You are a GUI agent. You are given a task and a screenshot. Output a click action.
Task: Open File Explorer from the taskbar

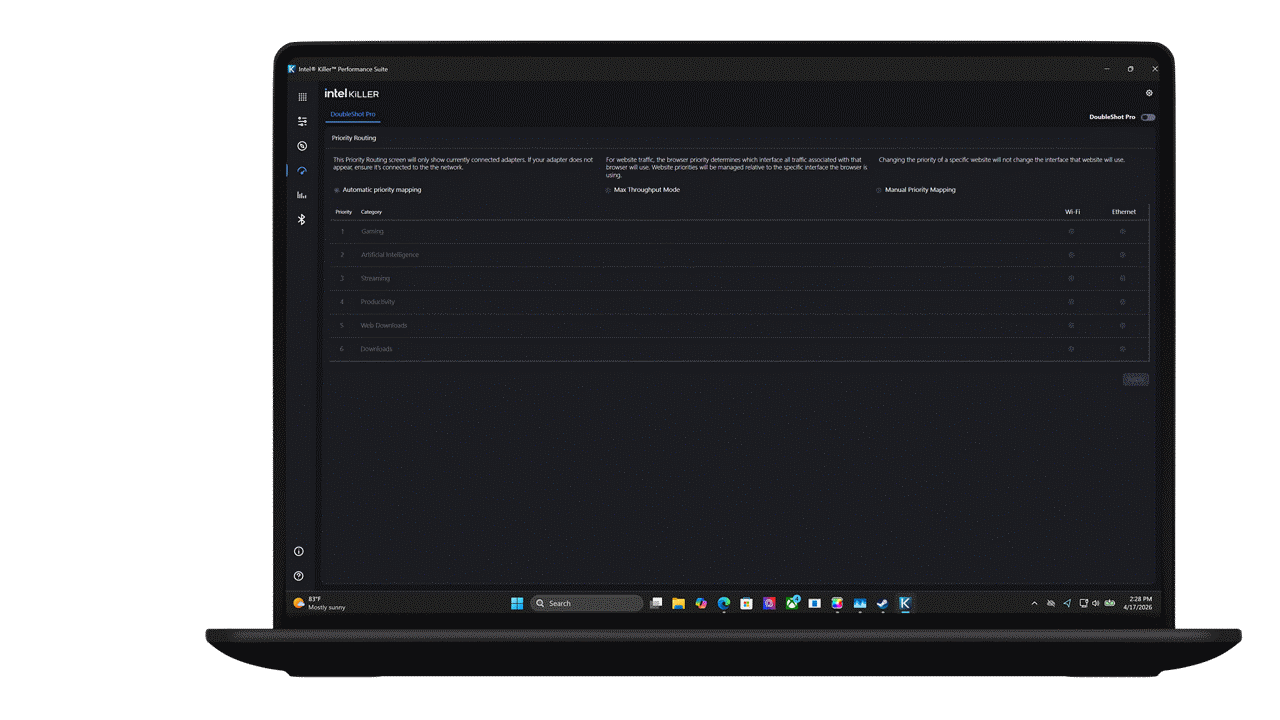tap(678, 603)
